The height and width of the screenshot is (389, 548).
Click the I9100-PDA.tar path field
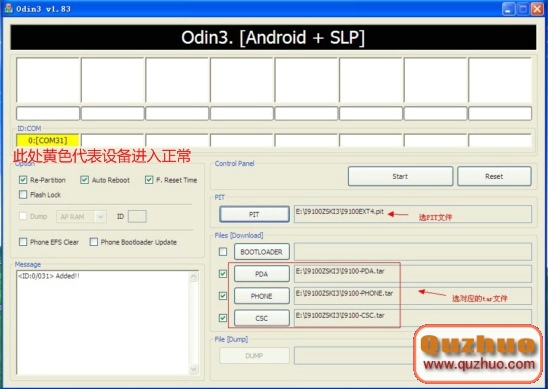(413, 274)
